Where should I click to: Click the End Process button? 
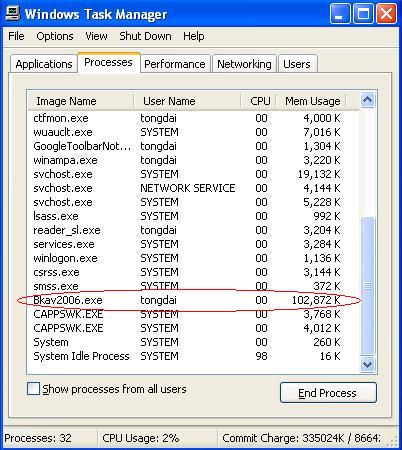click(328, 393)
